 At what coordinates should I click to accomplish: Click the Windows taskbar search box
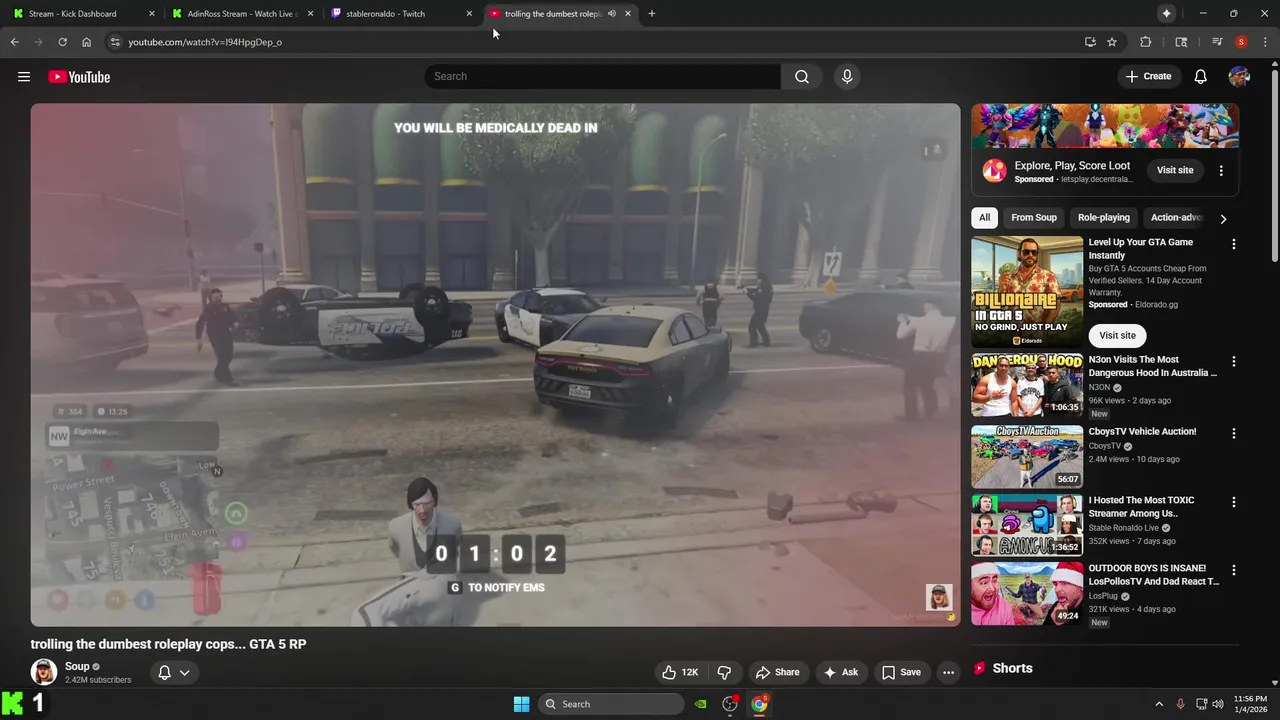pos(611,704)
